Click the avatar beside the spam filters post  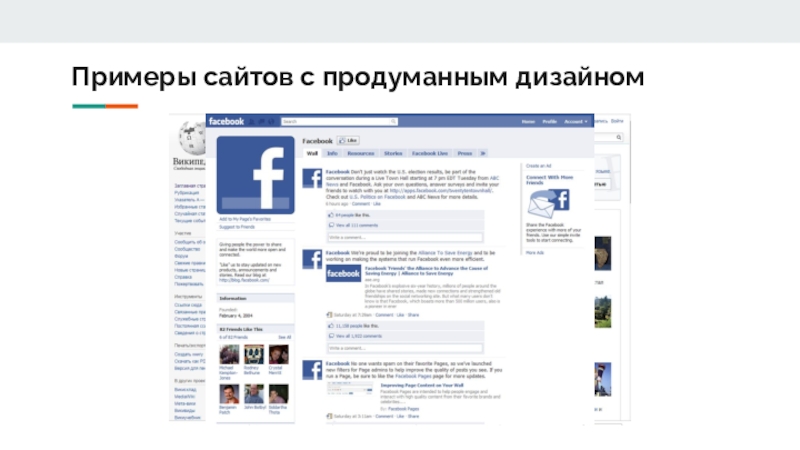click(x=312, y=370)
